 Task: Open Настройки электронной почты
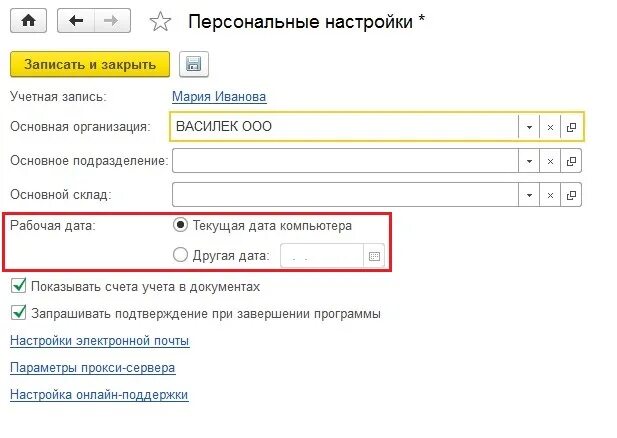click(100, 340)
